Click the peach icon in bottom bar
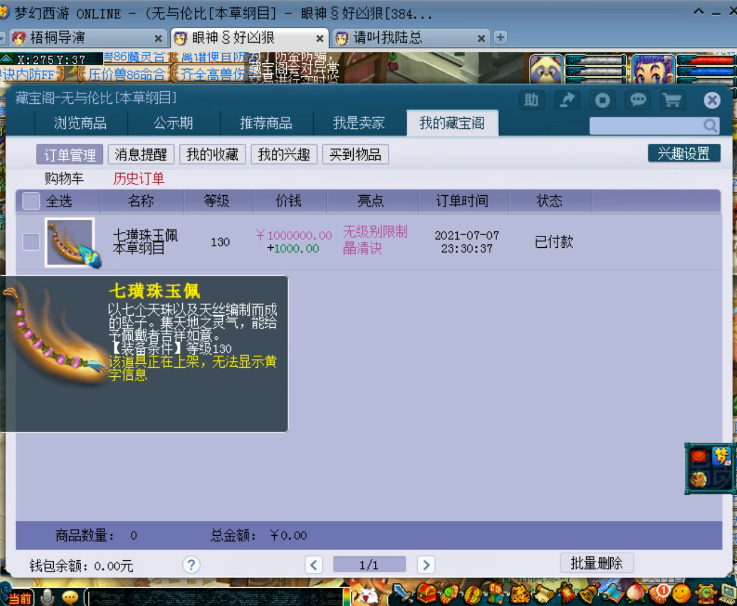Image resolution: width=737 pixels, height=606 pixels. pyautogui.click(x=635, y=594)
